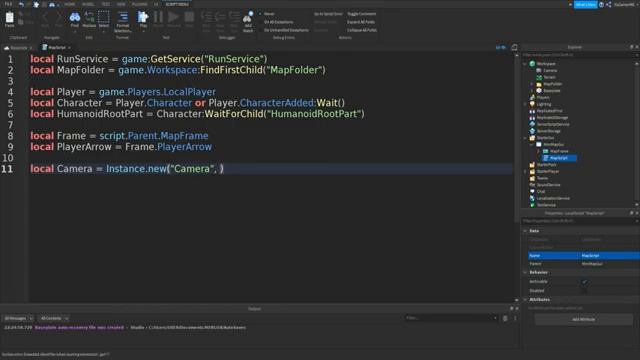Toggle the Disabled checkbox
The width and height of the screenshot is (640, 360).
(584, 291)
